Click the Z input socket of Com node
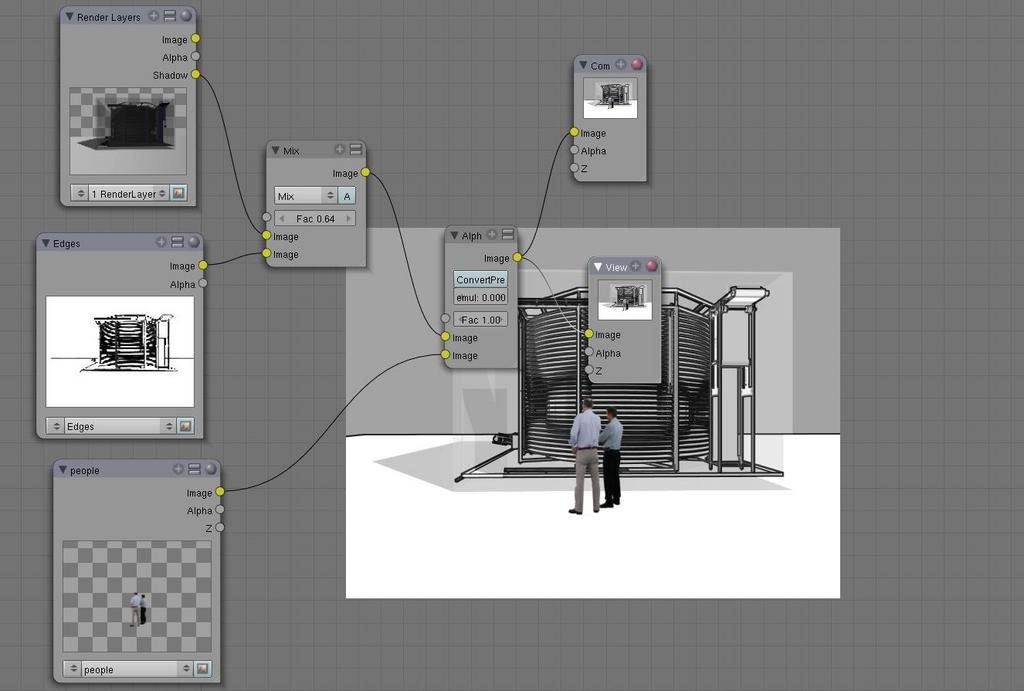 click(574, 168)
